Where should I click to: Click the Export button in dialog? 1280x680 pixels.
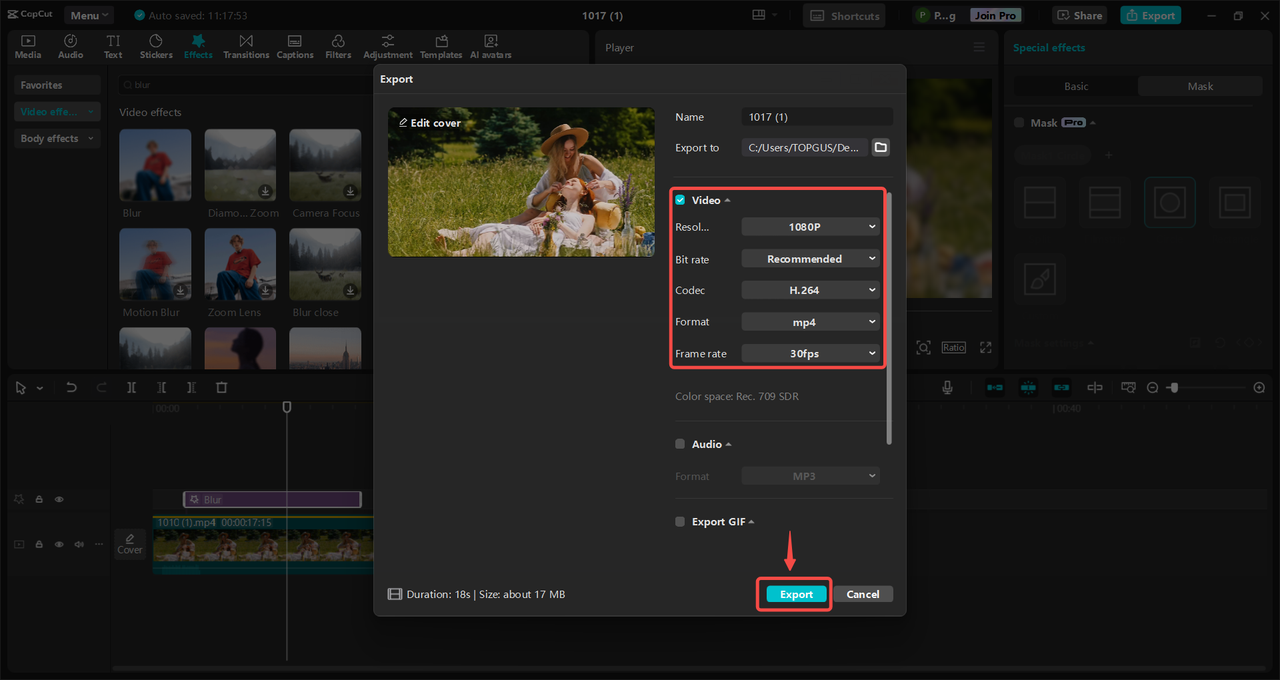pos(796,594)
